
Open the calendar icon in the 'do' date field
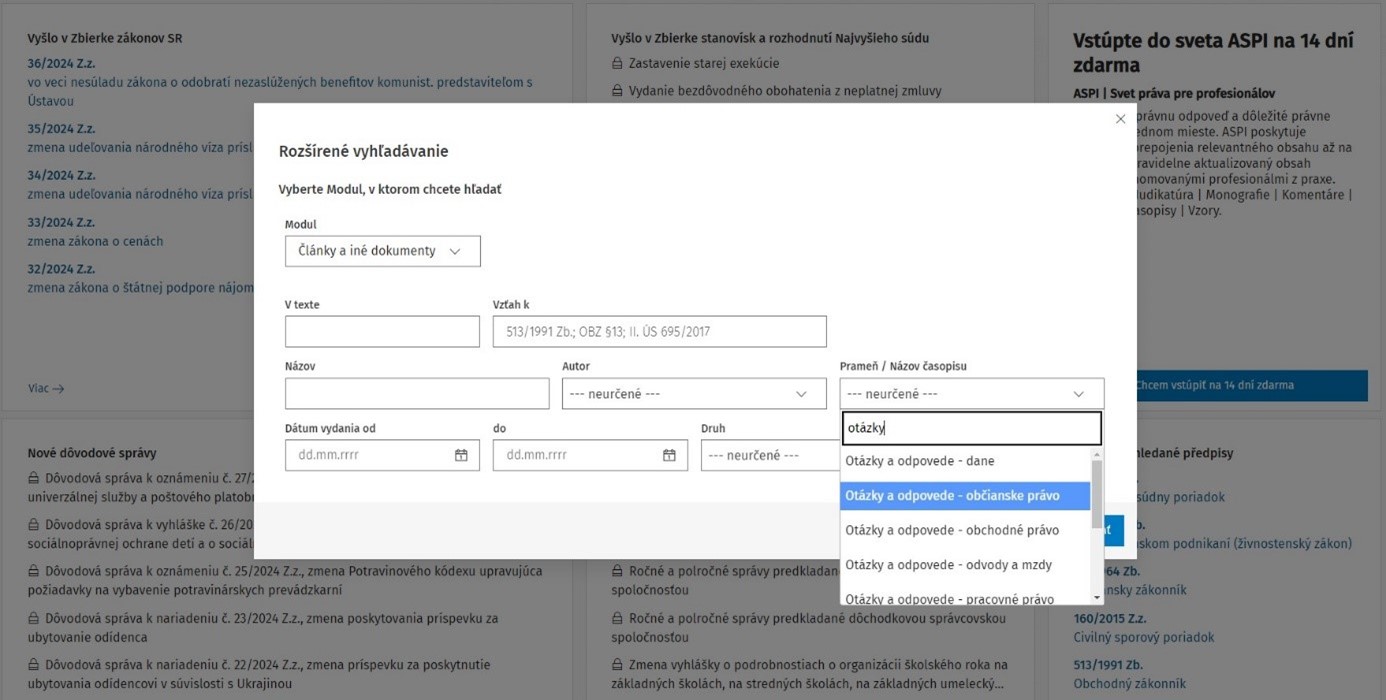669,455
